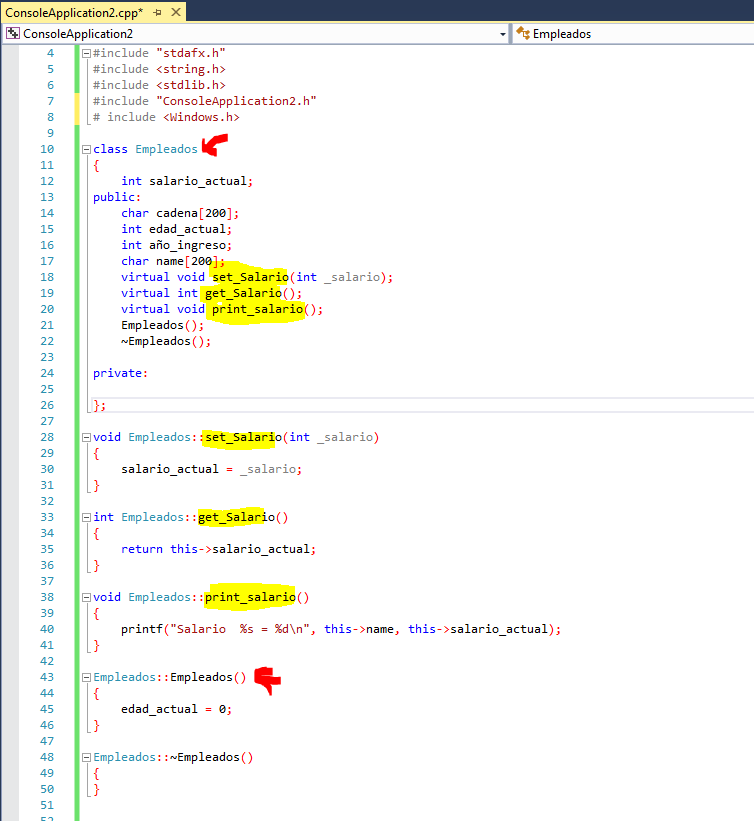Image resolution: width=754 pixels, height=821 pixels.
Task: Select the ConsoleApplication2.cpp document tab
Action: [x=73, y=13]
